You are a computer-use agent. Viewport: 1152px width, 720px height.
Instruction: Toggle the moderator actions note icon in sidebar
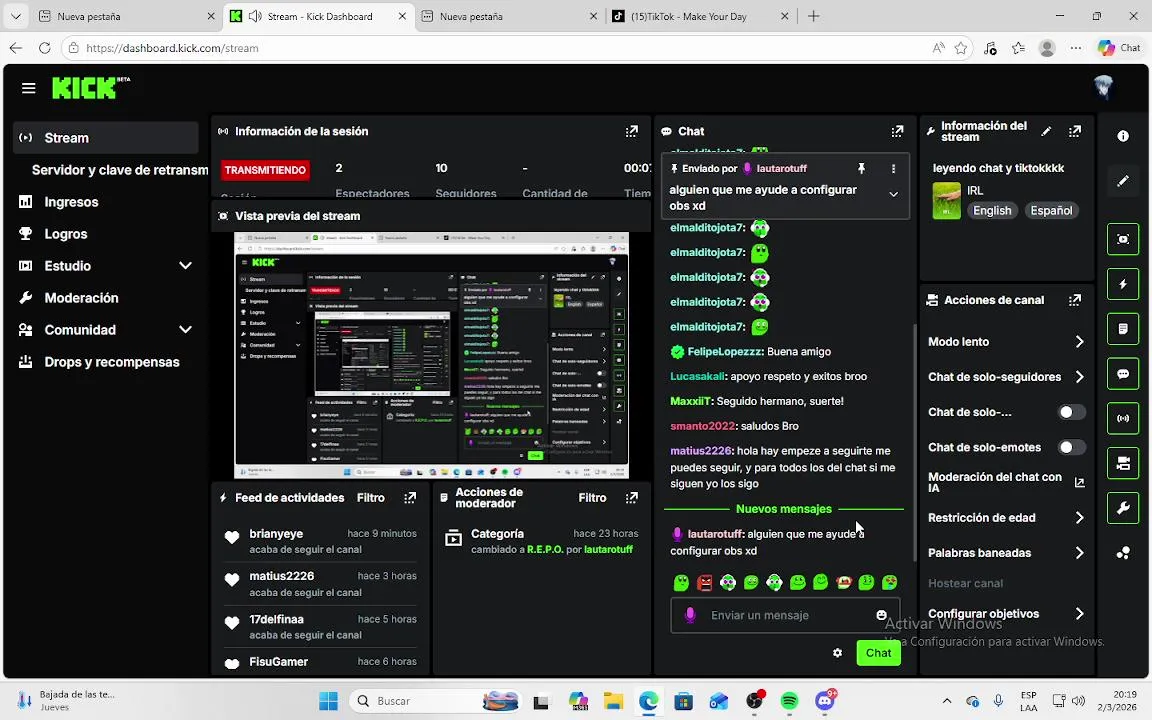click(x=1123, y=329)
